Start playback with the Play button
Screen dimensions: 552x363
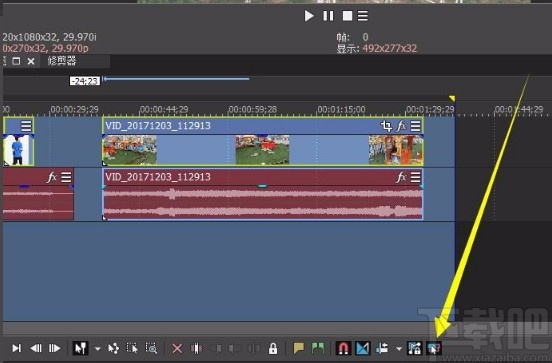pos(309,16)
